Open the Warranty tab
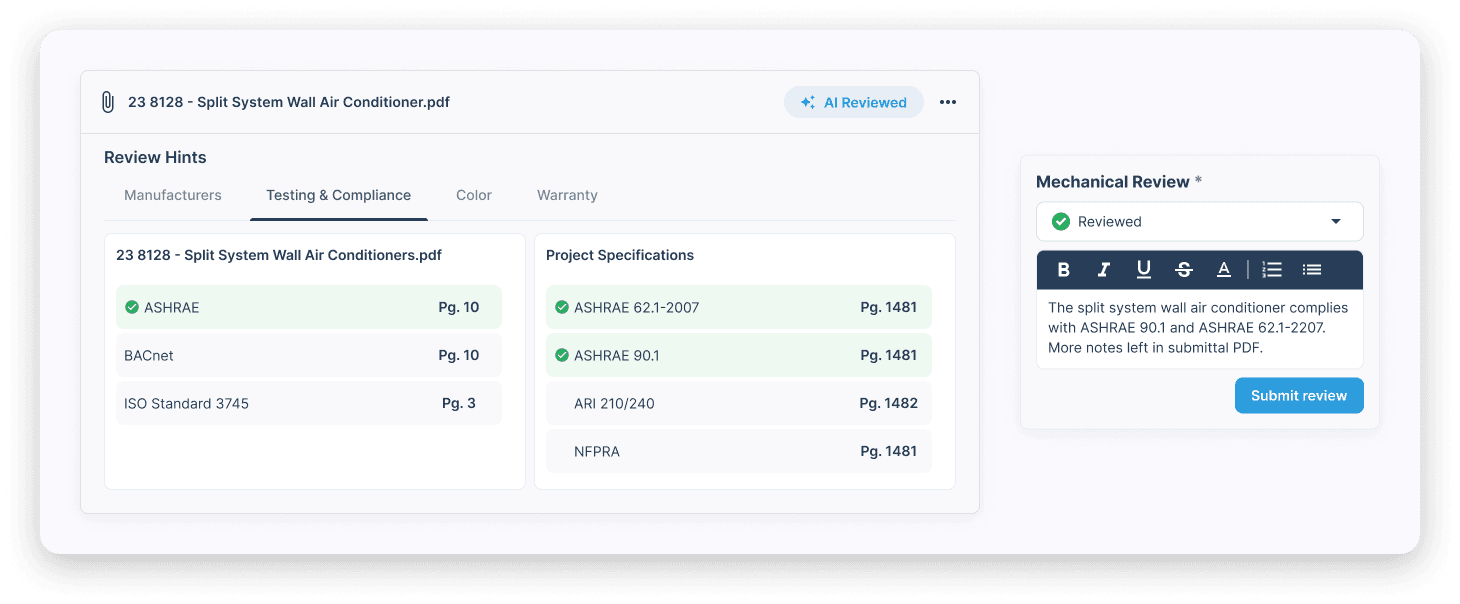This screenshot has height=604, width=1460. pos(567,195)
